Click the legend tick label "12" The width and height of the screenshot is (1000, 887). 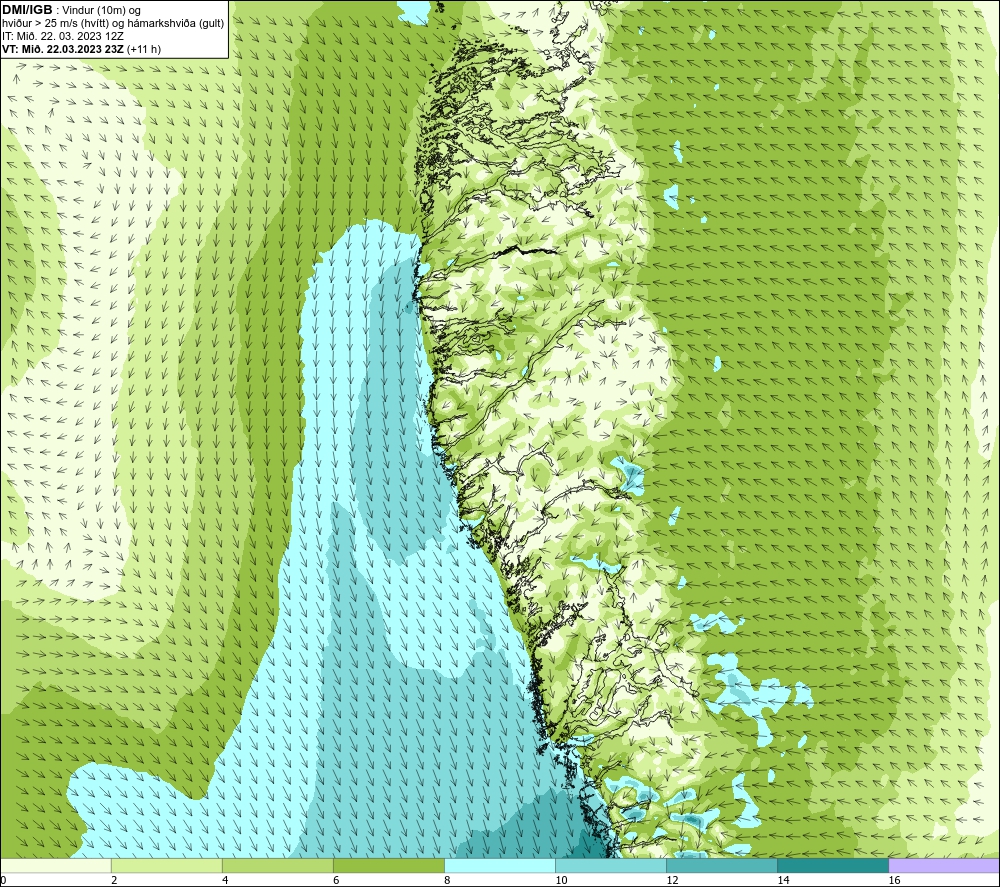[672, 881]
